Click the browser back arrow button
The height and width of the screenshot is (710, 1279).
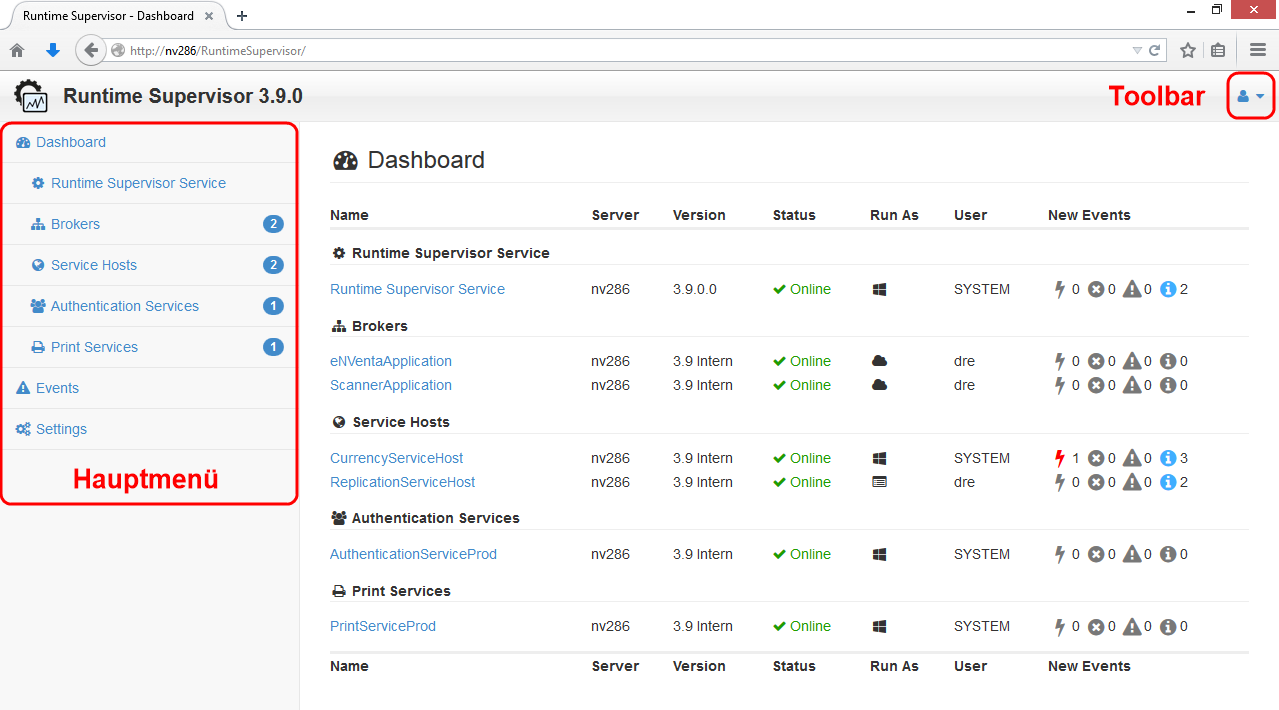pyautogui.click(x=91, y=50)
